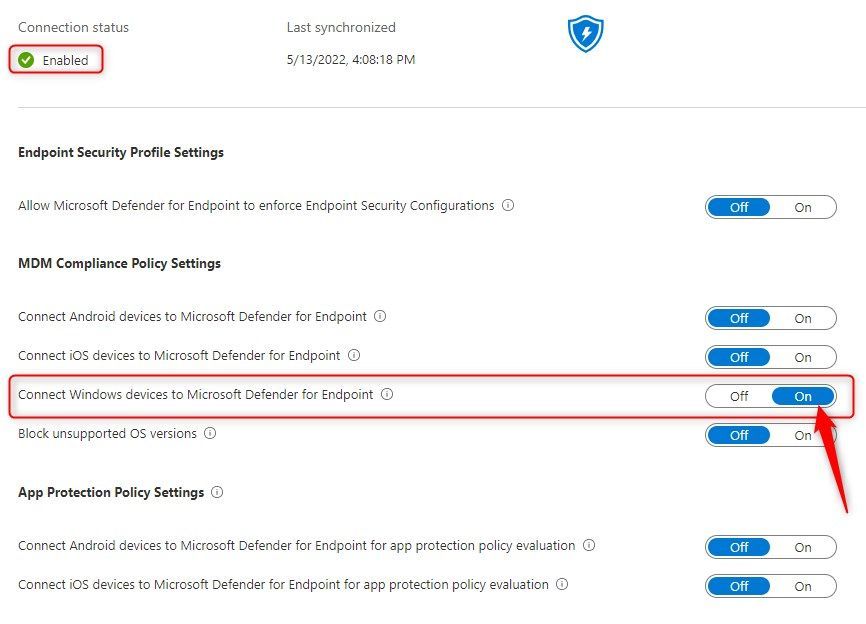Click info icon next to Endpoint Security Configurations
The image size is (866, 624).
508,206
